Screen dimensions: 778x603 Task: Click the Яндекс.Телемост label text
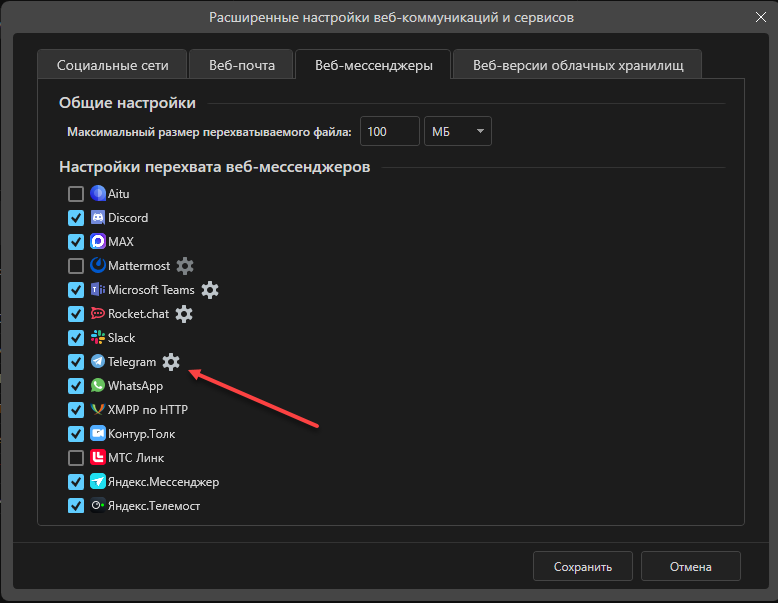point(154,506)
